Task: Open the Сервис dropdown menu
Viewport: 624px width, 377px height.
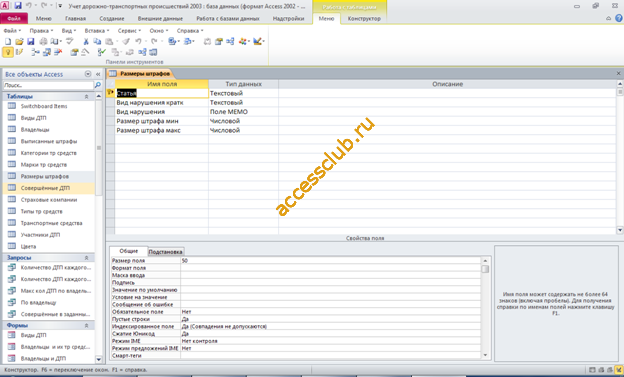Action: point(129,31)
